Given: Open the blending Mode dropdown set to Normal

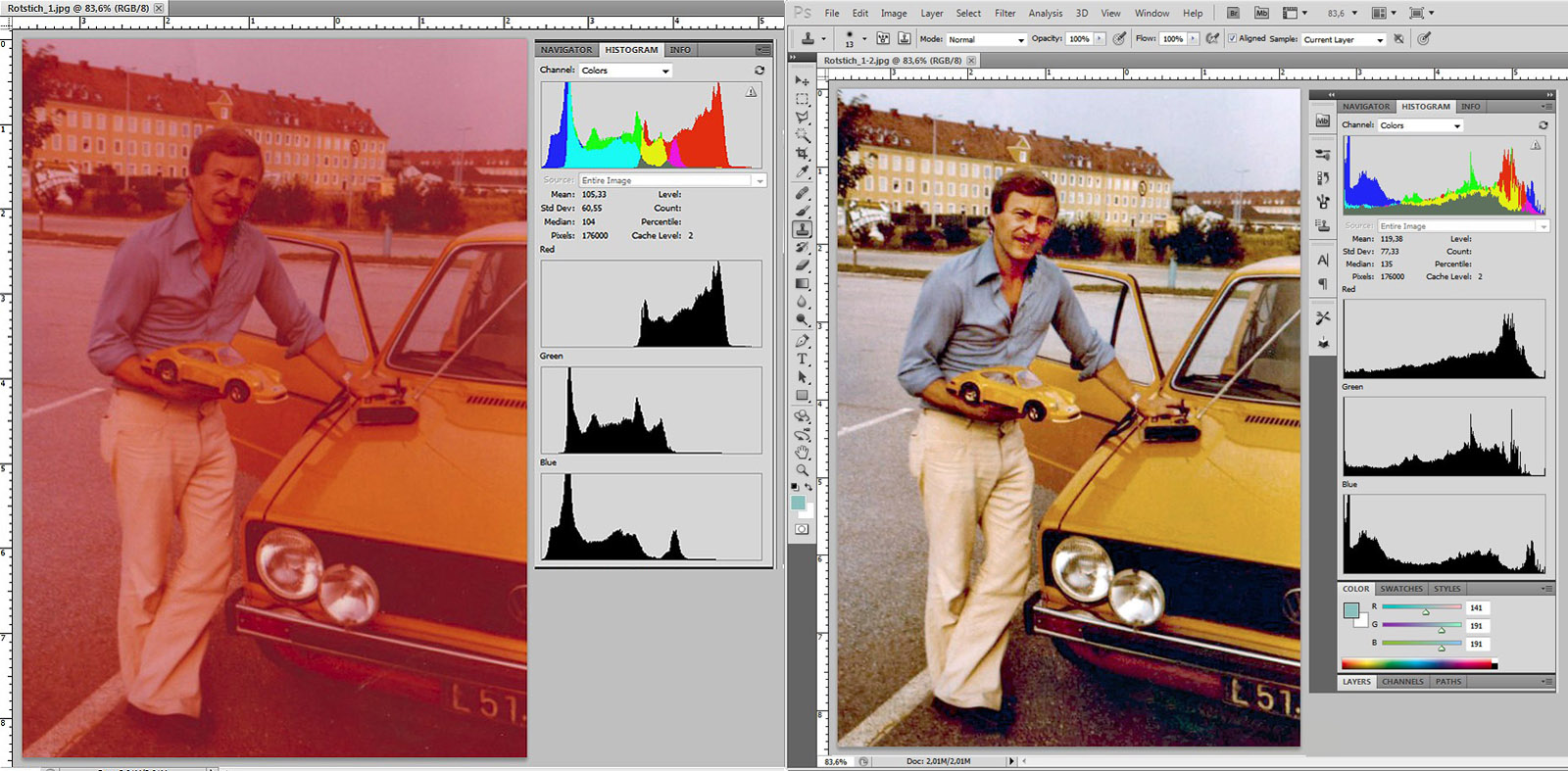Looking at the screenshot, I should pyautogui.click(x=986, y=39).
